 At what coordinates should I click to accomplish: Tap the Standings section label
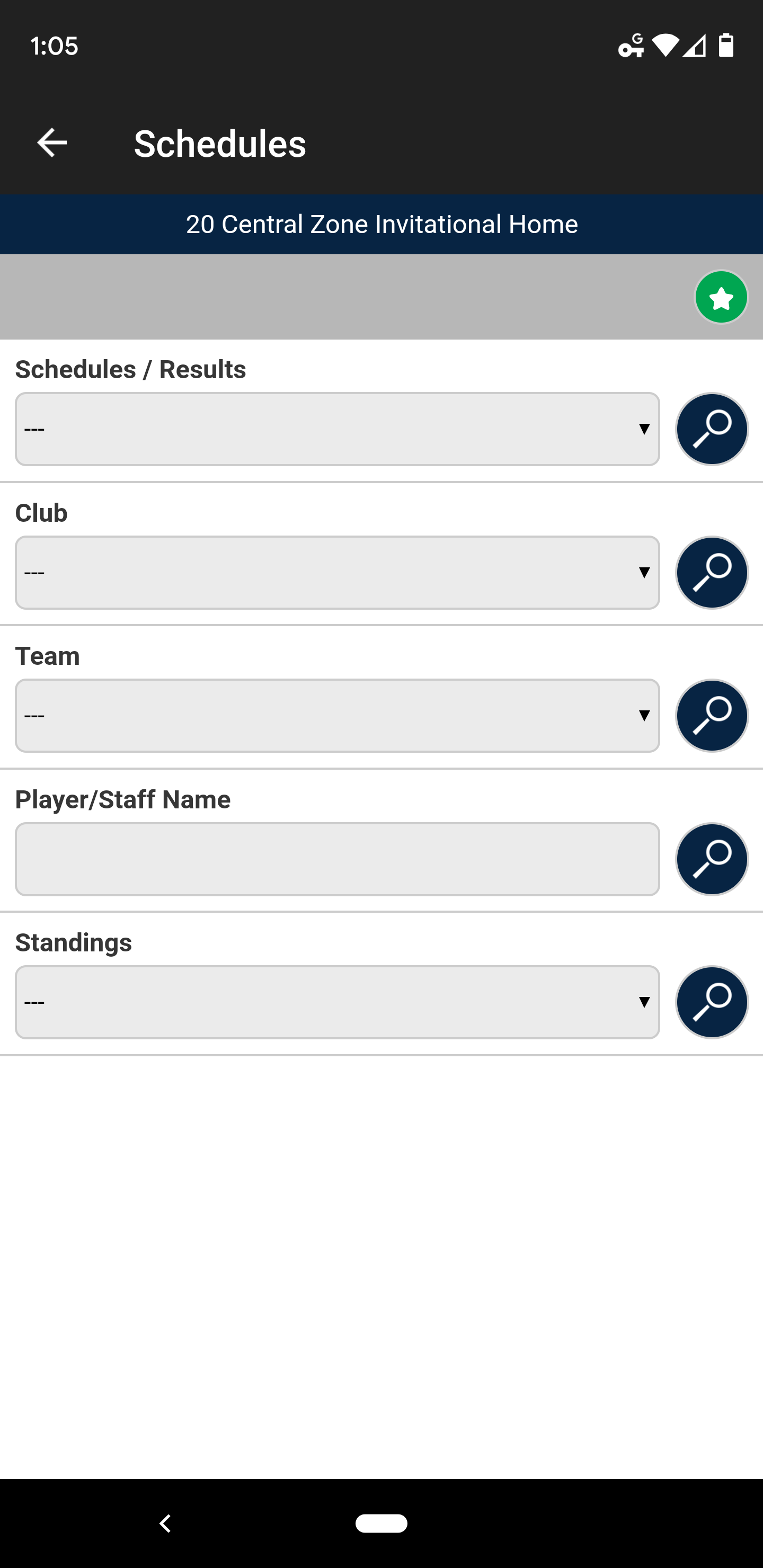74,942
